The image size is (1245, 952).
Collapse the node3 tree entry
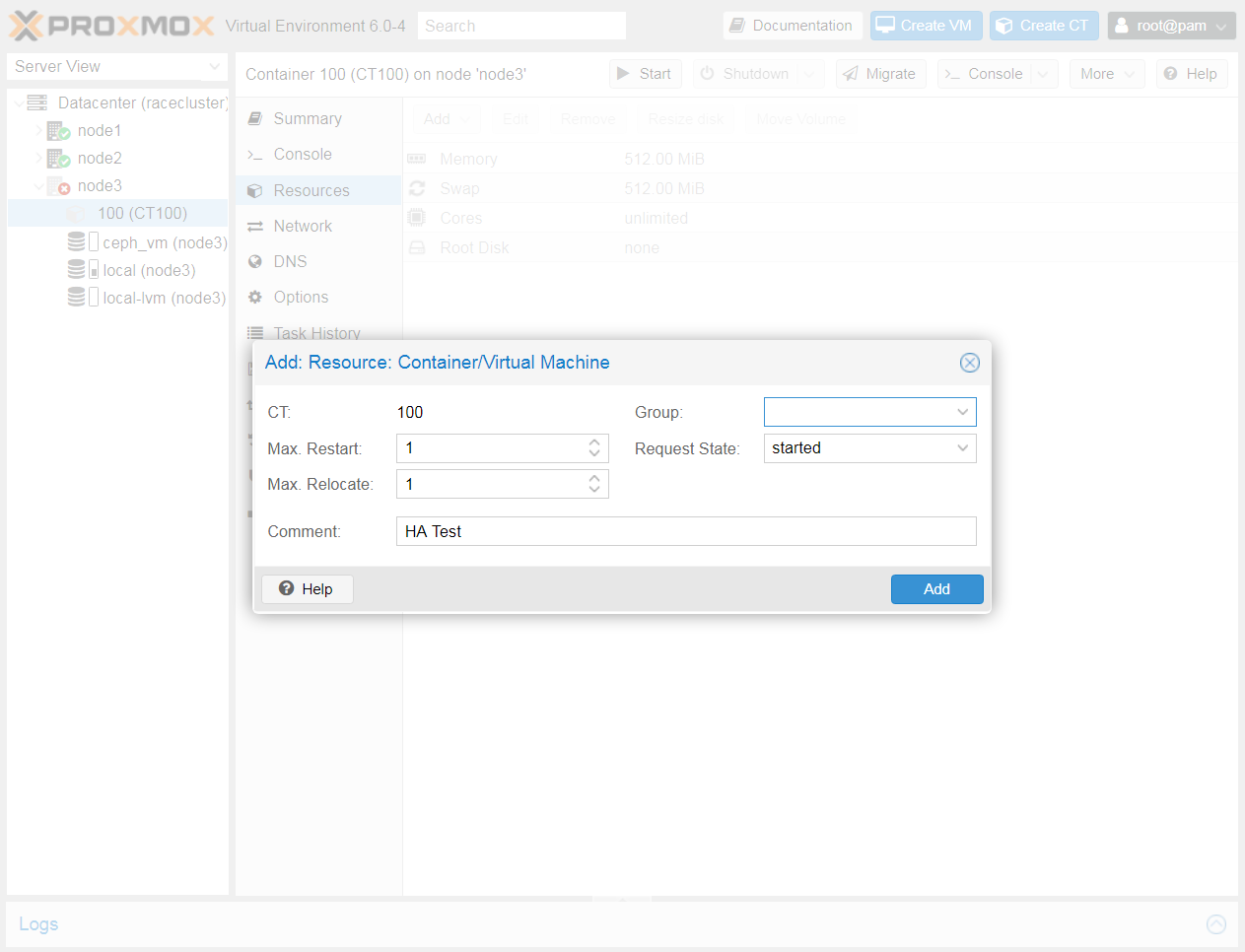click(x=38, y=185)
